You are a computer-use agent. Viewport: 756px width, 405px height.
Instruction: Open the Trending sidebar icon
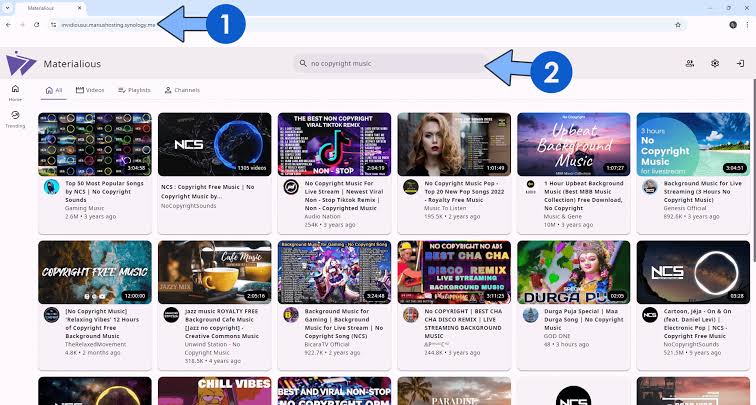click(x=15, y=115)
